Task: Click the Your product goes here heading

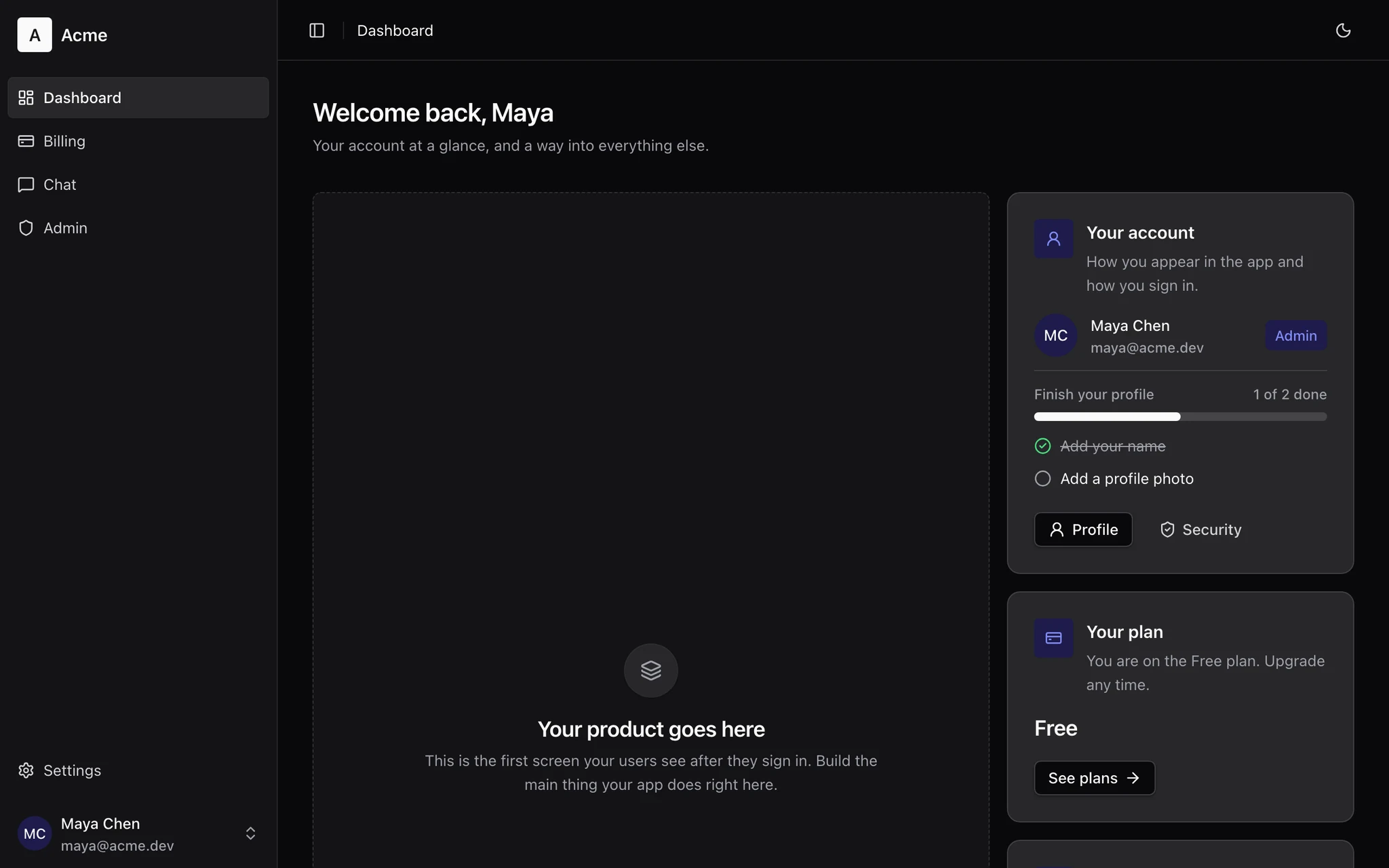Action: pos(651,729)
